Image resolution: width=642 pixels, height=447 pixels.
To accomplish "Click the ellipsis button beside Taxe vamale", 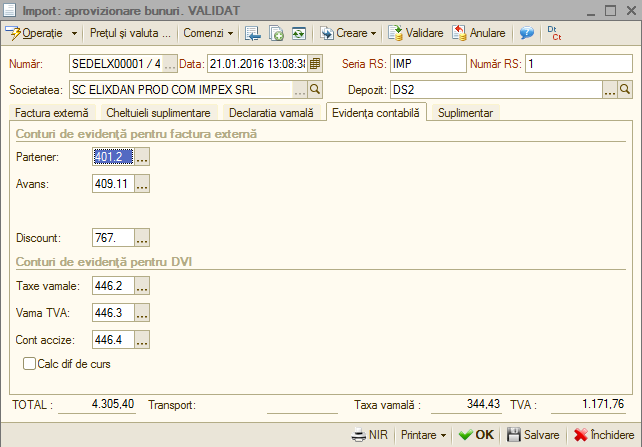I will (142, 286).
